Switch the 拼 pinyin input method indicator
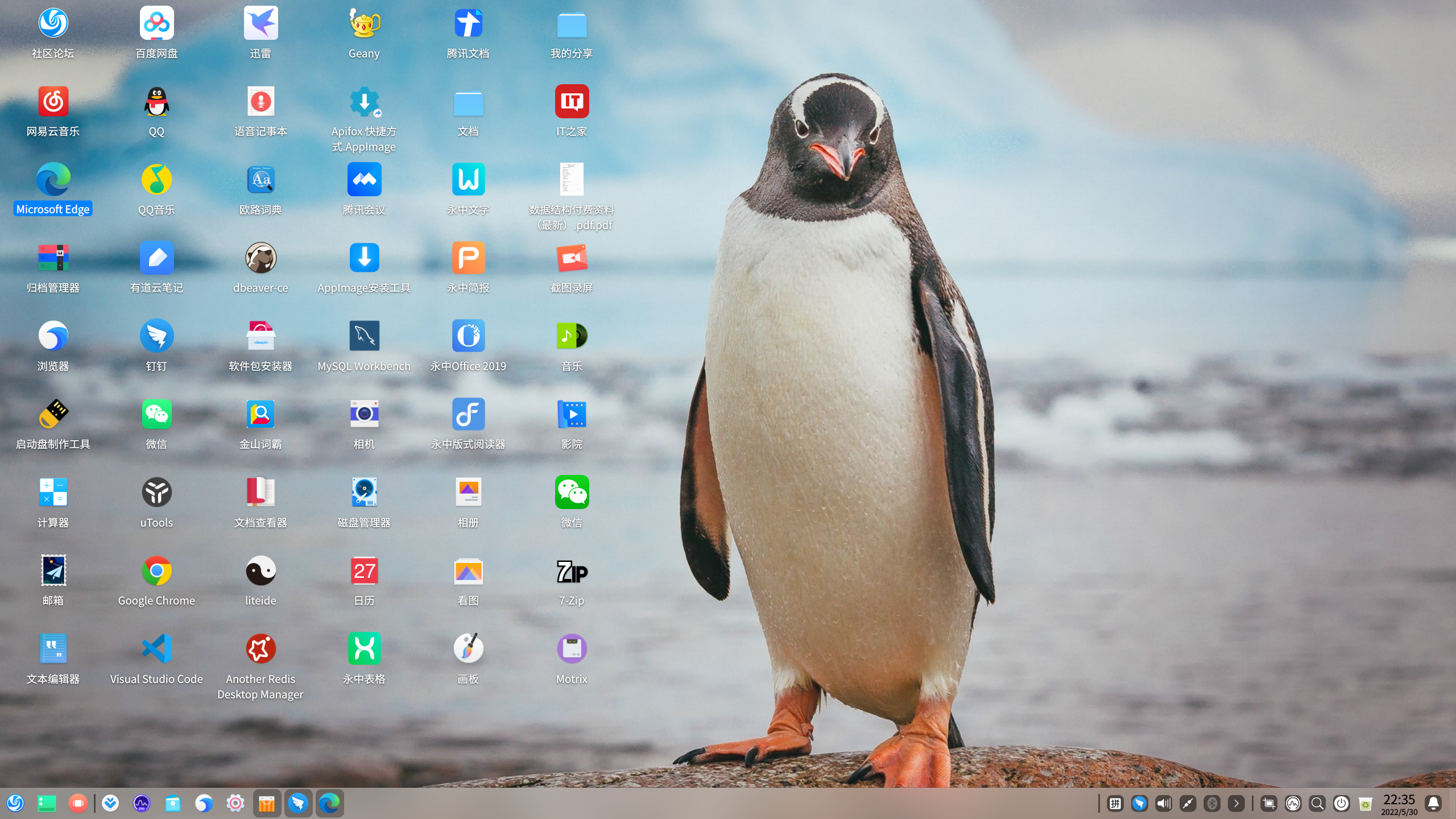Viewport: 1456px width, 819px height. pos(1116,803)
